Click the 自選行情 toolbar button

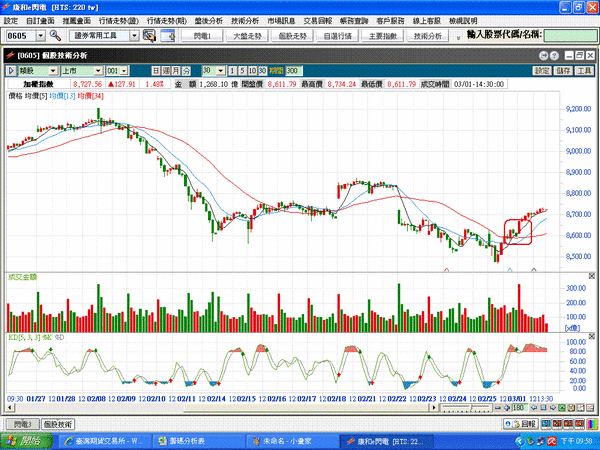[338, 36]
